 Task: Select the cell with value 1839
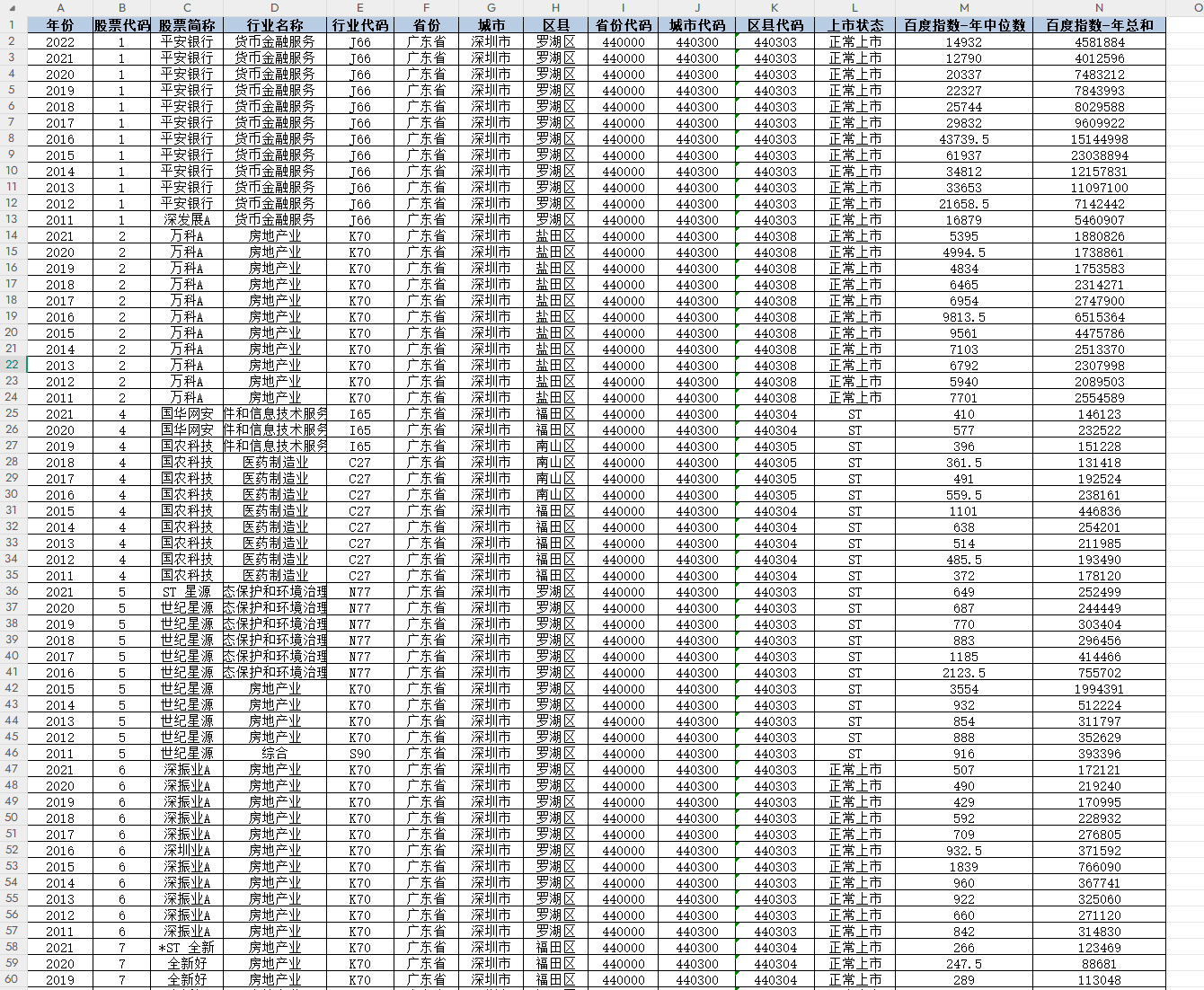coord(964,867)
